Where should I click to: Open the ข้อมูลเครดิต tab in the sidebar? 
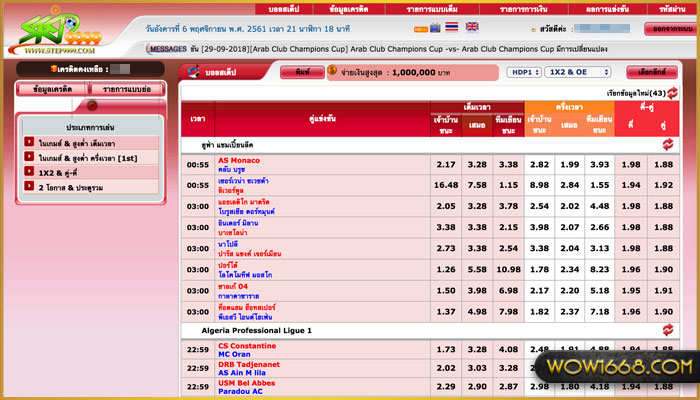(x=50, y=89)
